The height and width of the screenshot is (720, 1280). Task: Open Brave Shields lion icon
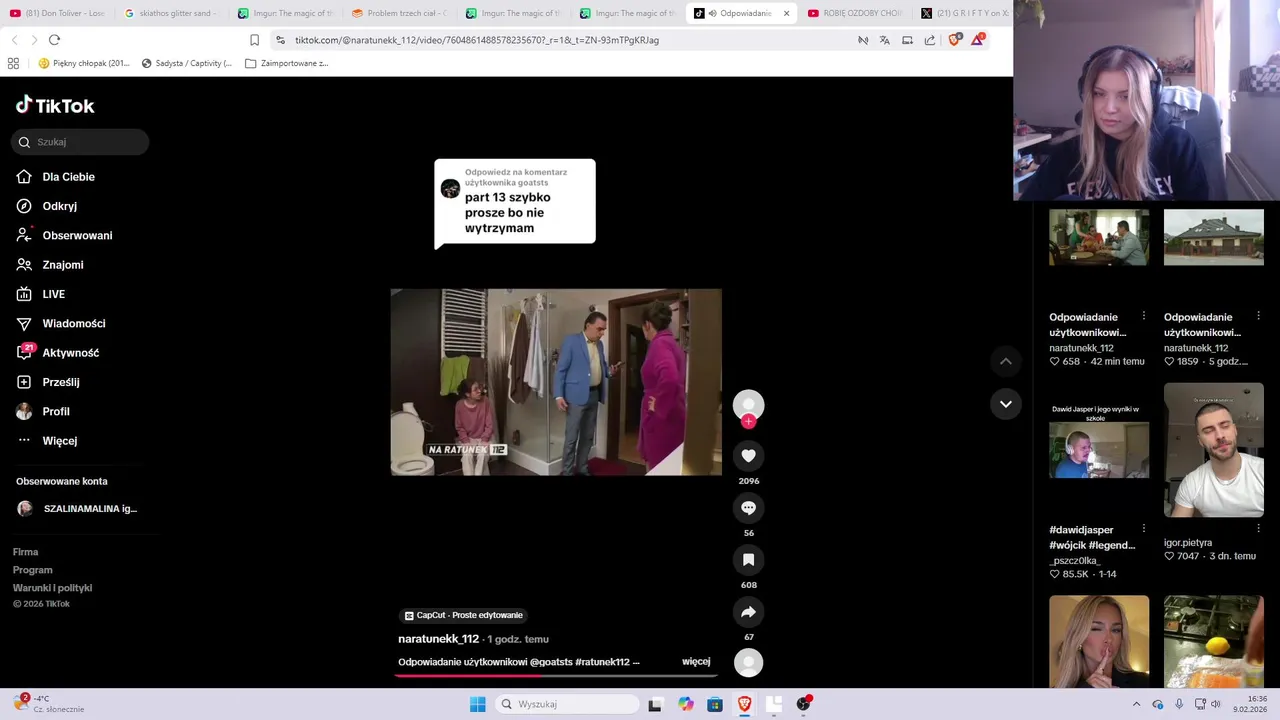pos(954,40)
